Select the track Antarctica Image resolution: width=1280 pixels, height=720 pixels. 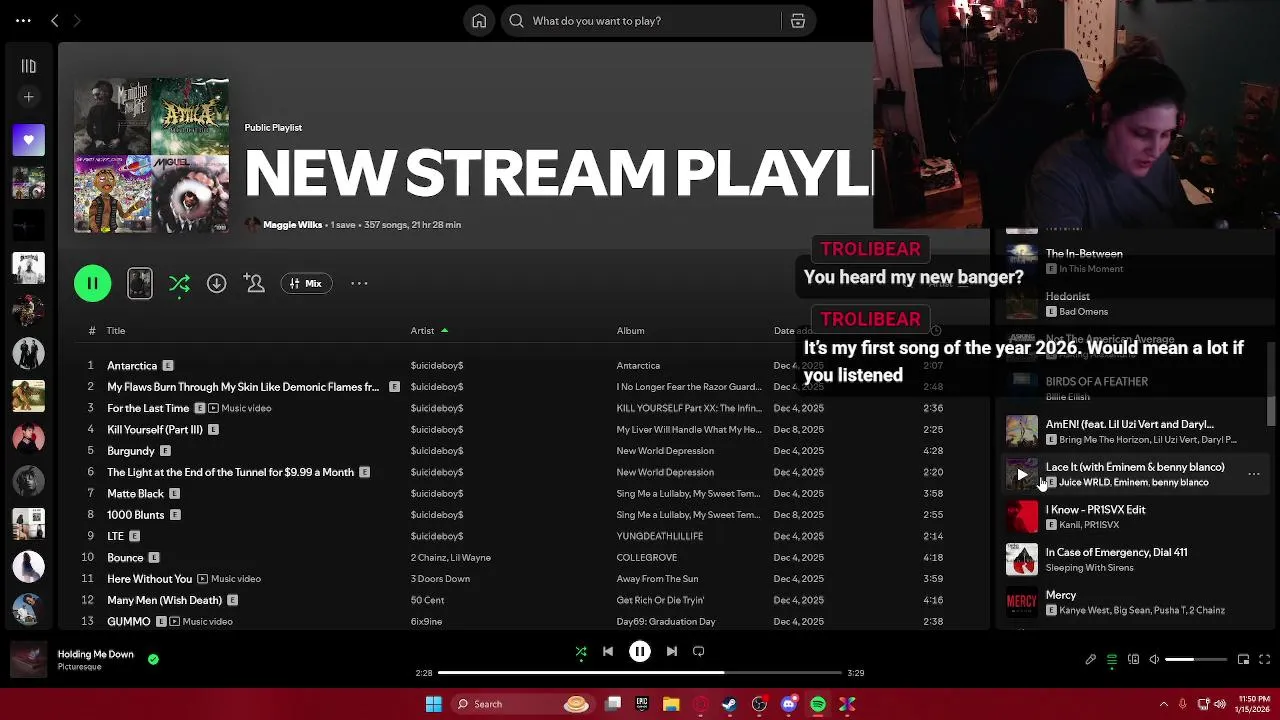click(132, 366)
